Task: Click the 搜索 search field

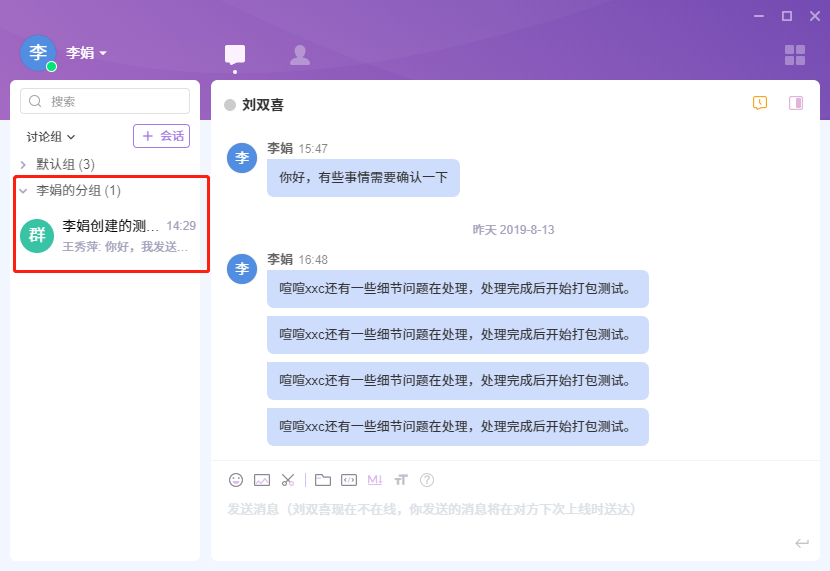Action: click(105, 101)
